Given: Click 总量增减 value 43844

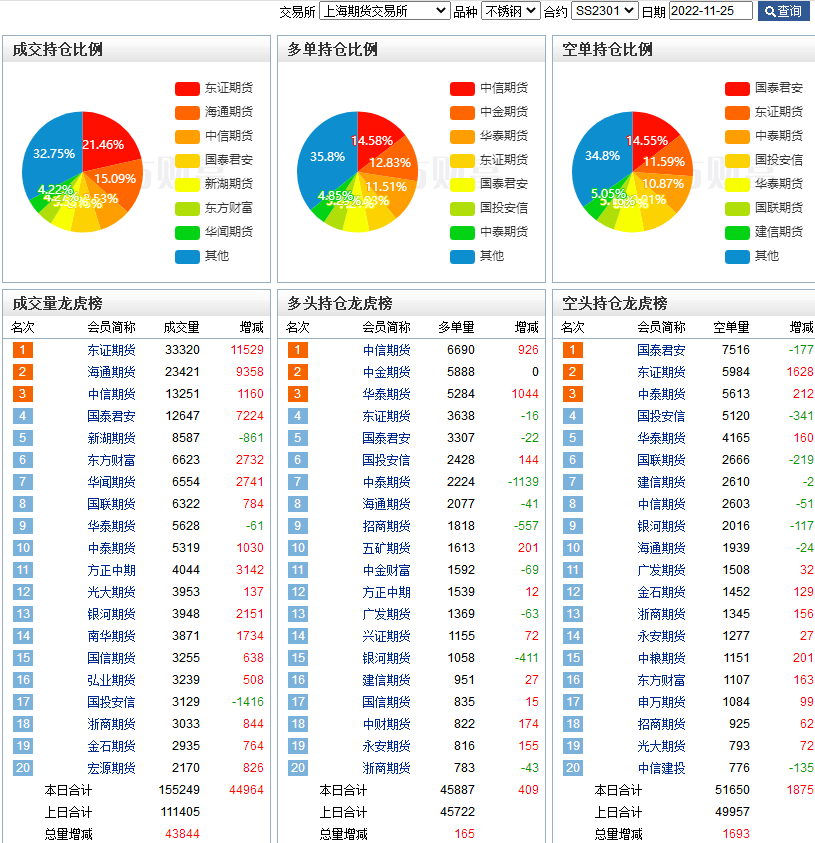Looking at the screenshot, I should click(x=182, y=834).
